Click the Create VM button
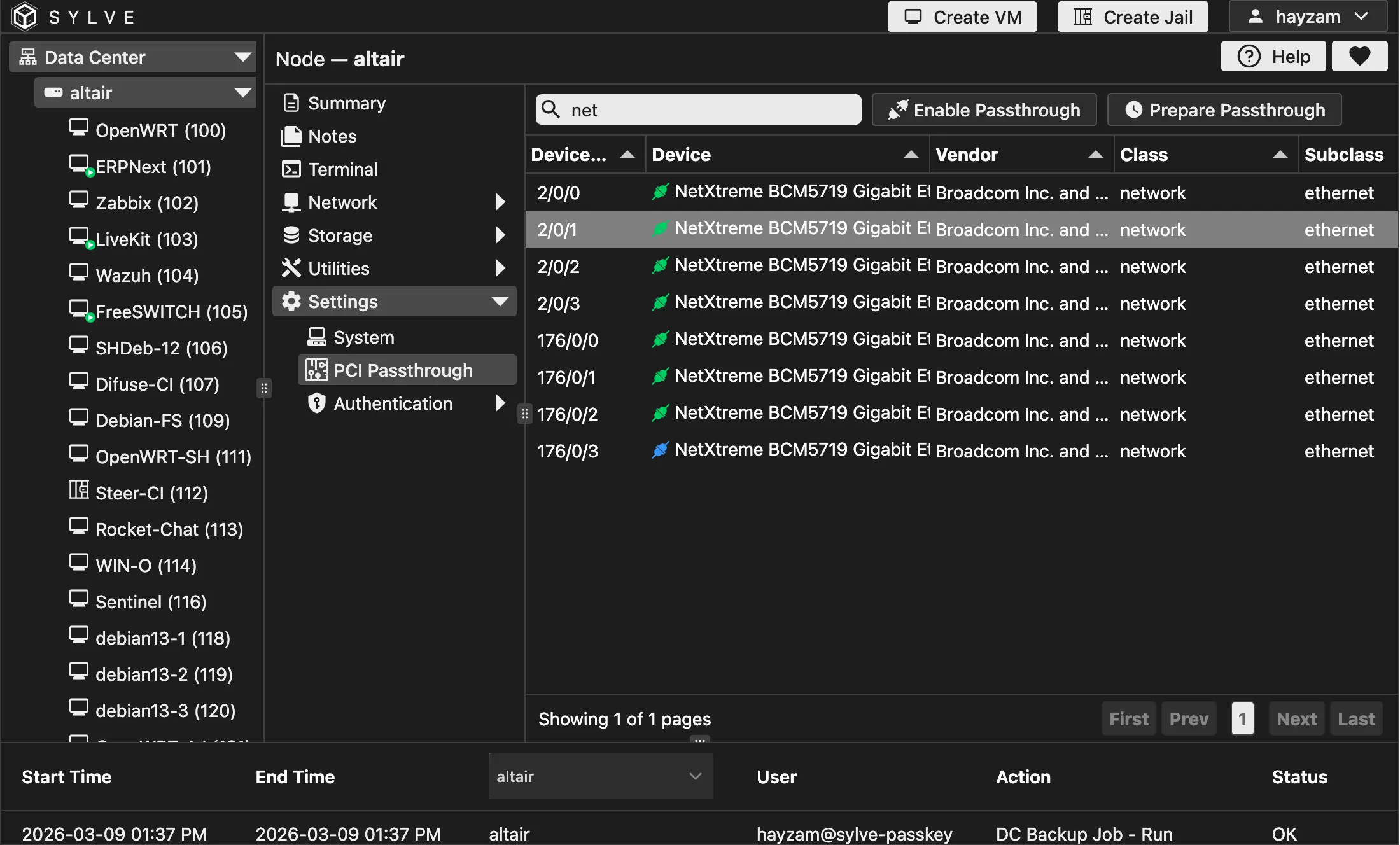Image resolution: width=1400 pixels, height=845 pixels. (962, 17)
